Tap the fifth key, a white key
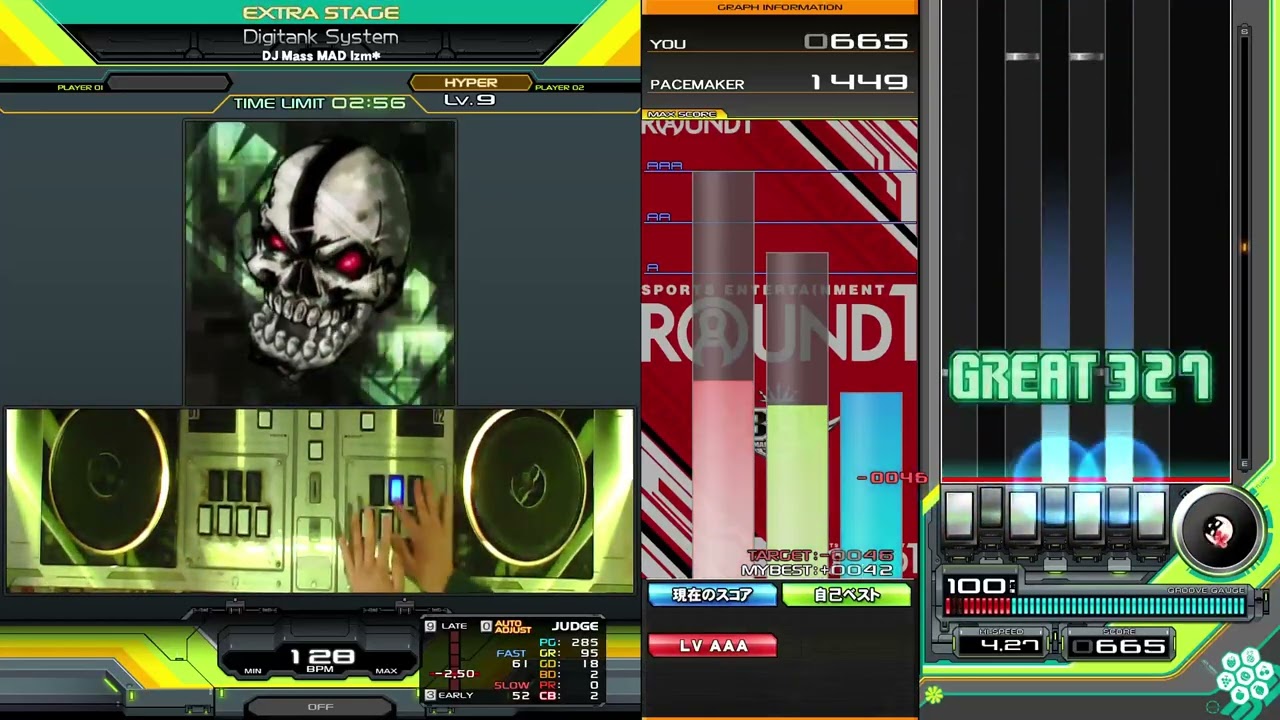This screenshot has height=720, width=1280. click(x=1087, y=514)
